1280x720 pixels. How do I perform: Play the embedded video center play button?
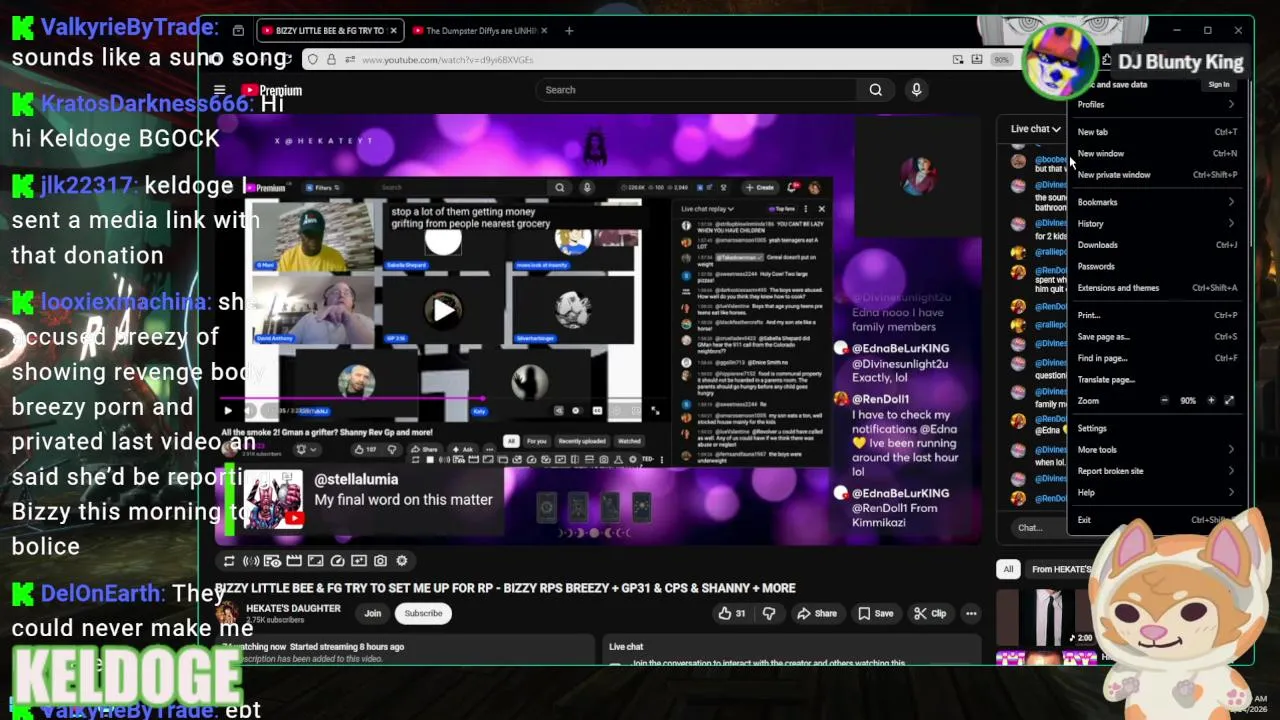coord(443,310)
